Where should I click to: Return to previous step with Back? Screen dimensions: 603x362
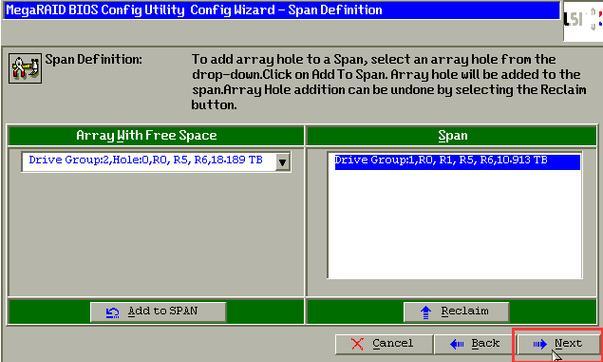474,344
